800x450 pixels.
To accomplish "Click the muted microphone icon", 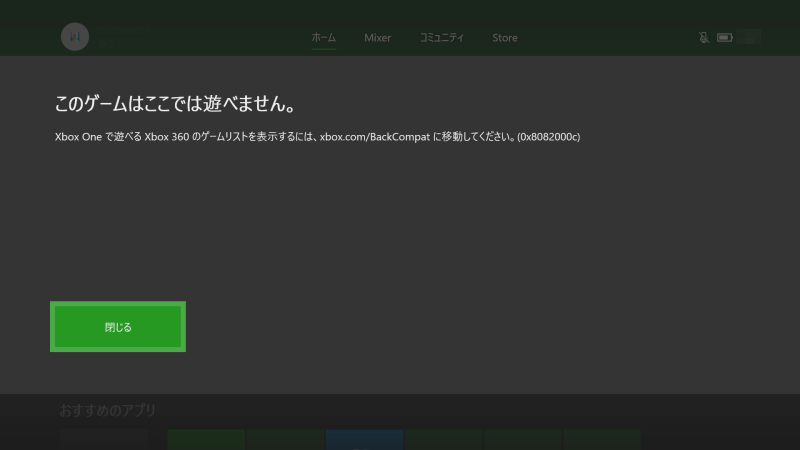I will (704, 37).
